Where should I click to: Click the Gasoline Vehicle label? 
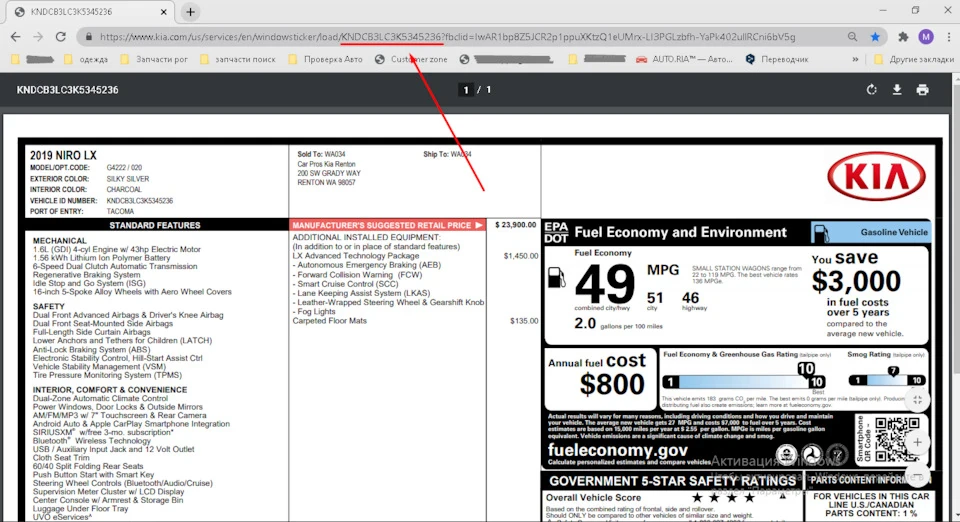(x=894, y=233)
